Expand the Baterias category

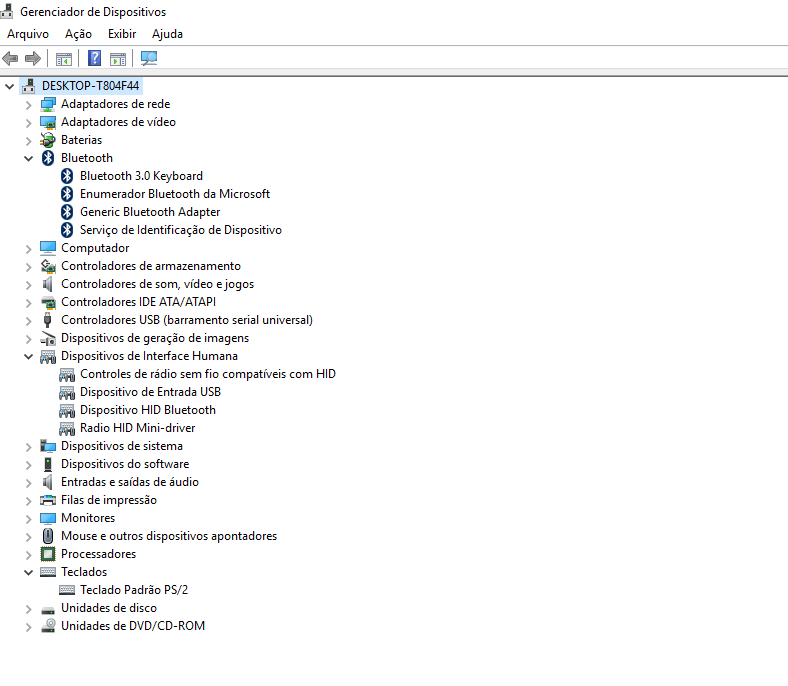pos(29,141)
